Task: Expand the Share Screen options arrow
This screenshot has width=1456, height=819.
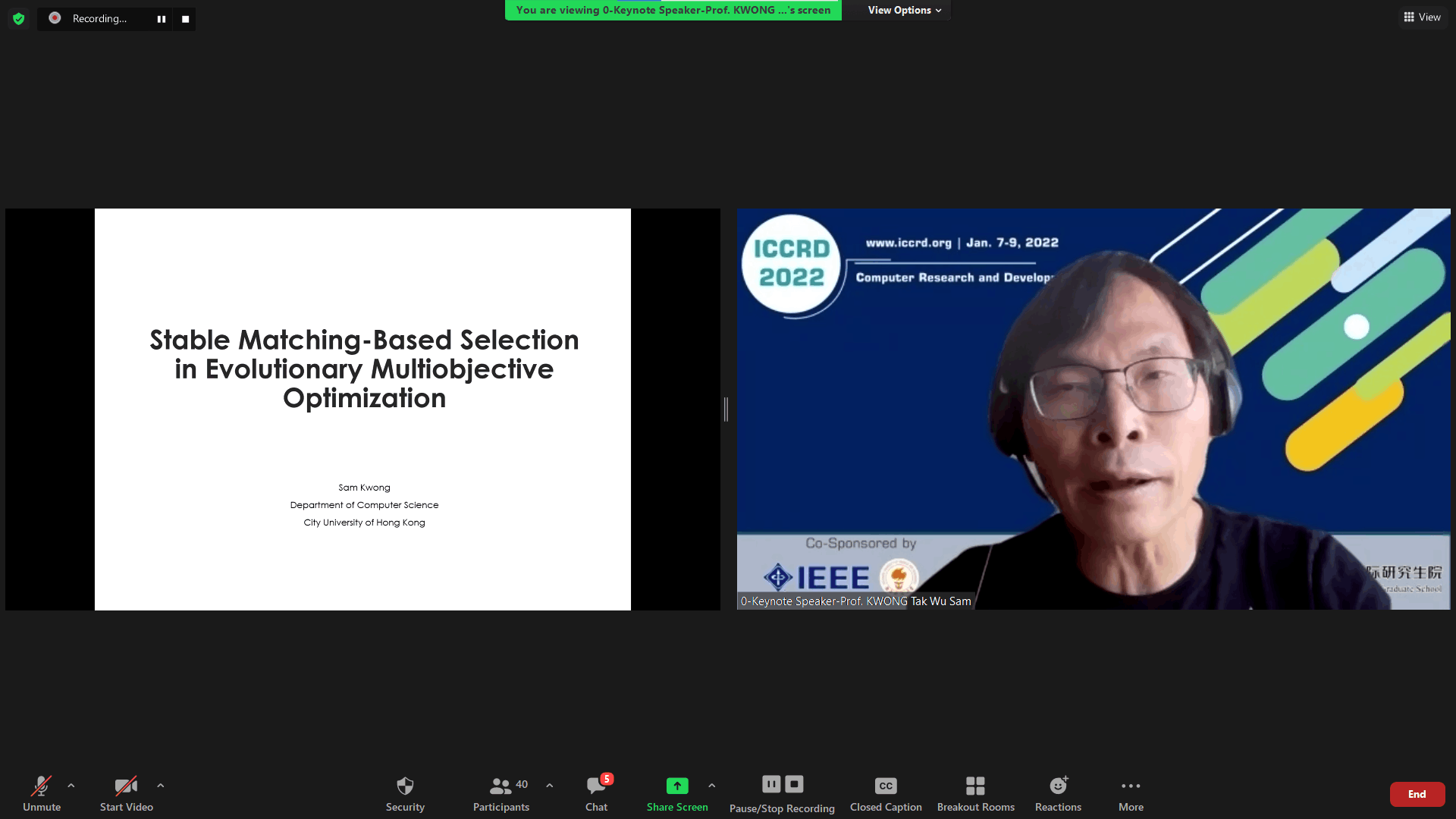Action: click(712, 786)
